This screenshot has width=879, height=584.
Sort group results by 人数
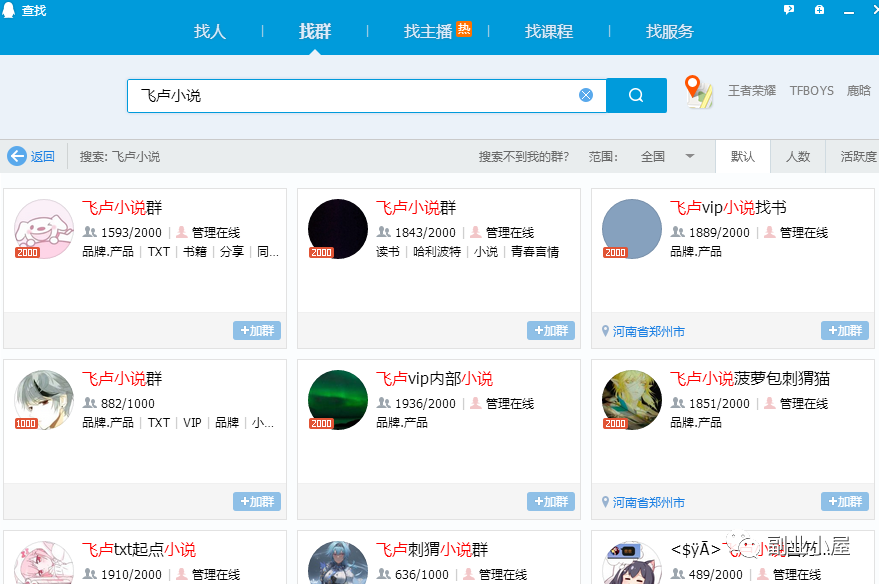click(798, 157)
